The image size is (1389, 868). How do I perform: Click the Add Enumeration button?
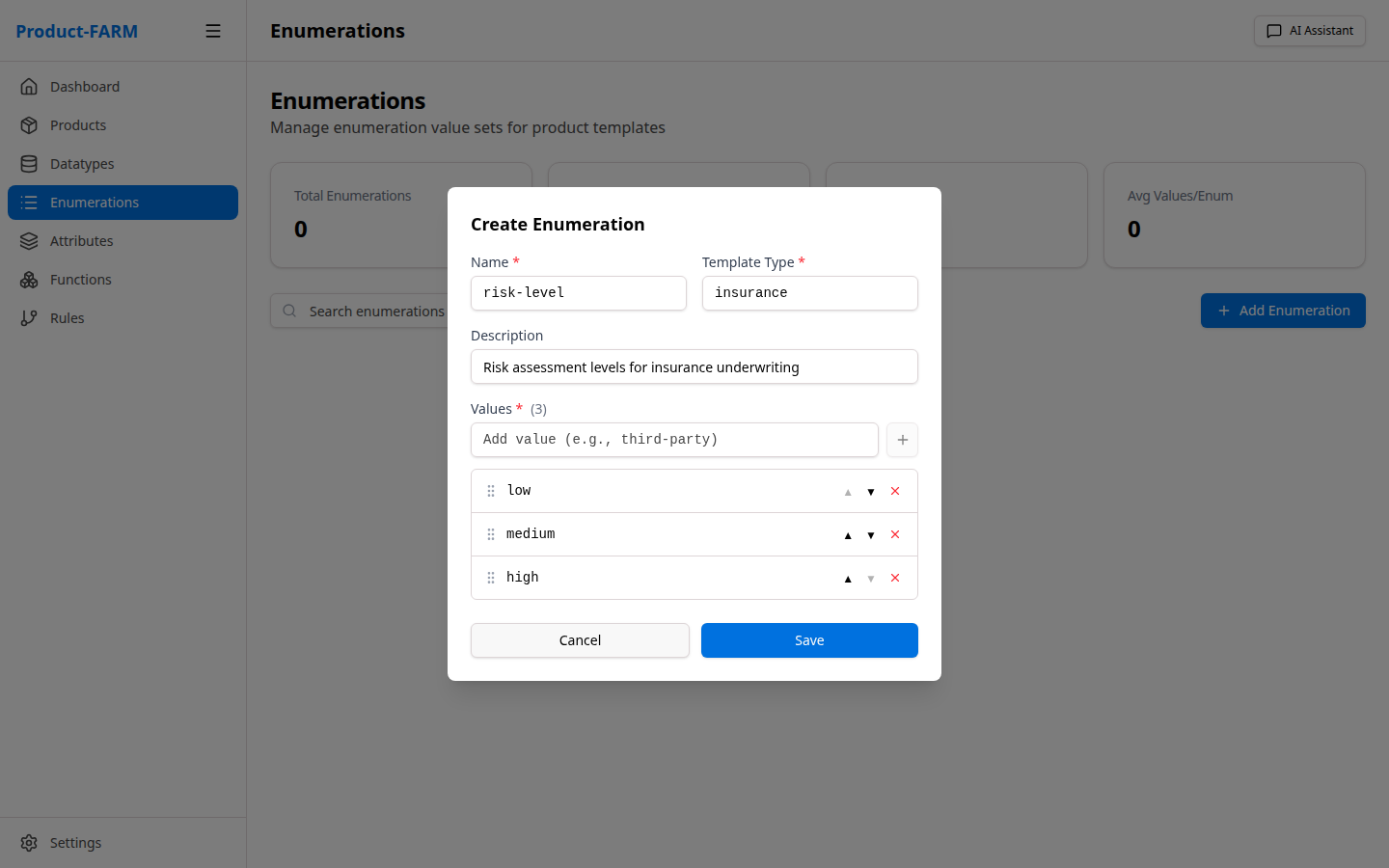pos(1283,311)
